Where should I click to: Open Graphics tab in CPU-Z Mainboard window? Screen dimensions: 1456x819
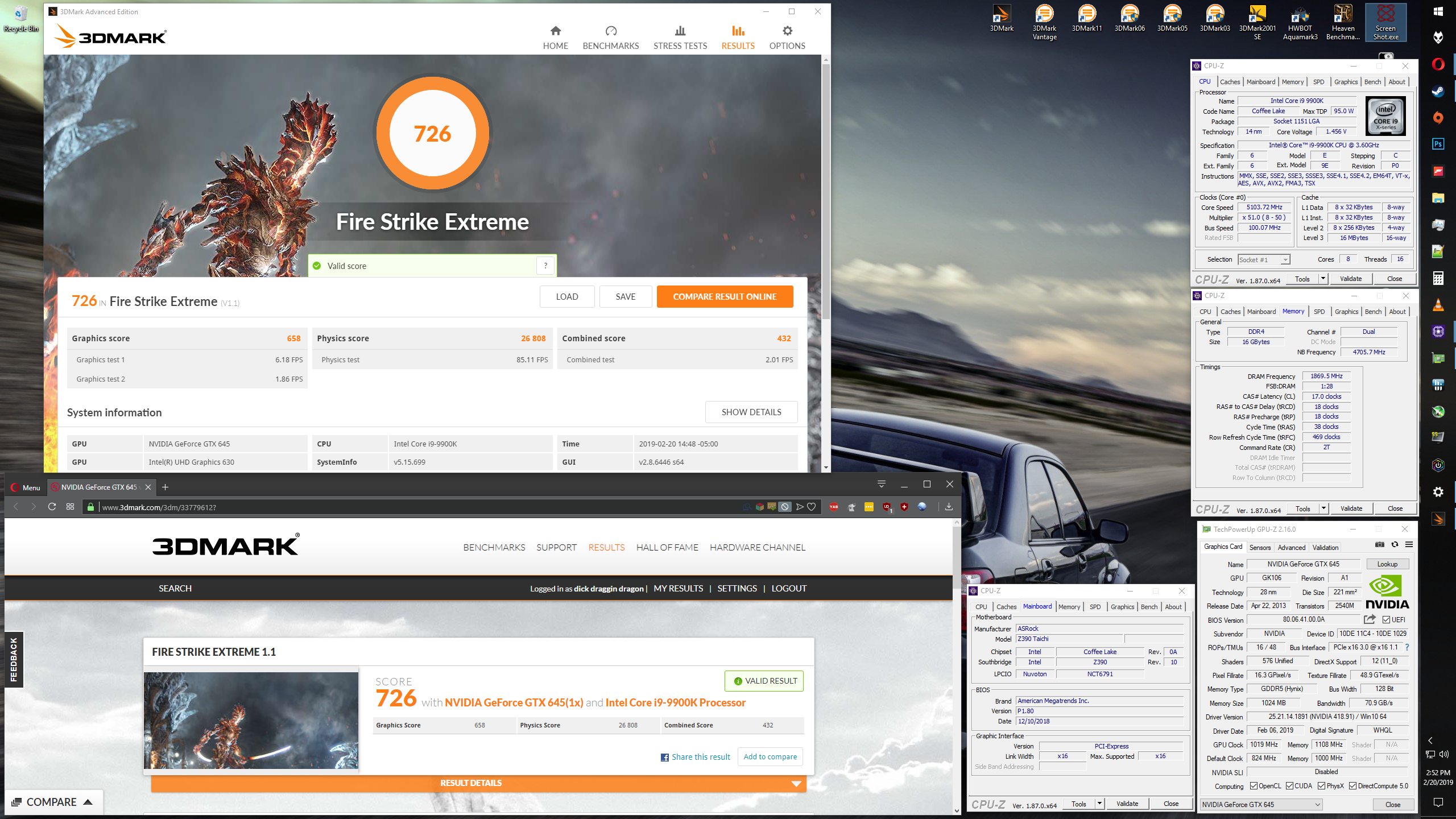point(1122,607)
